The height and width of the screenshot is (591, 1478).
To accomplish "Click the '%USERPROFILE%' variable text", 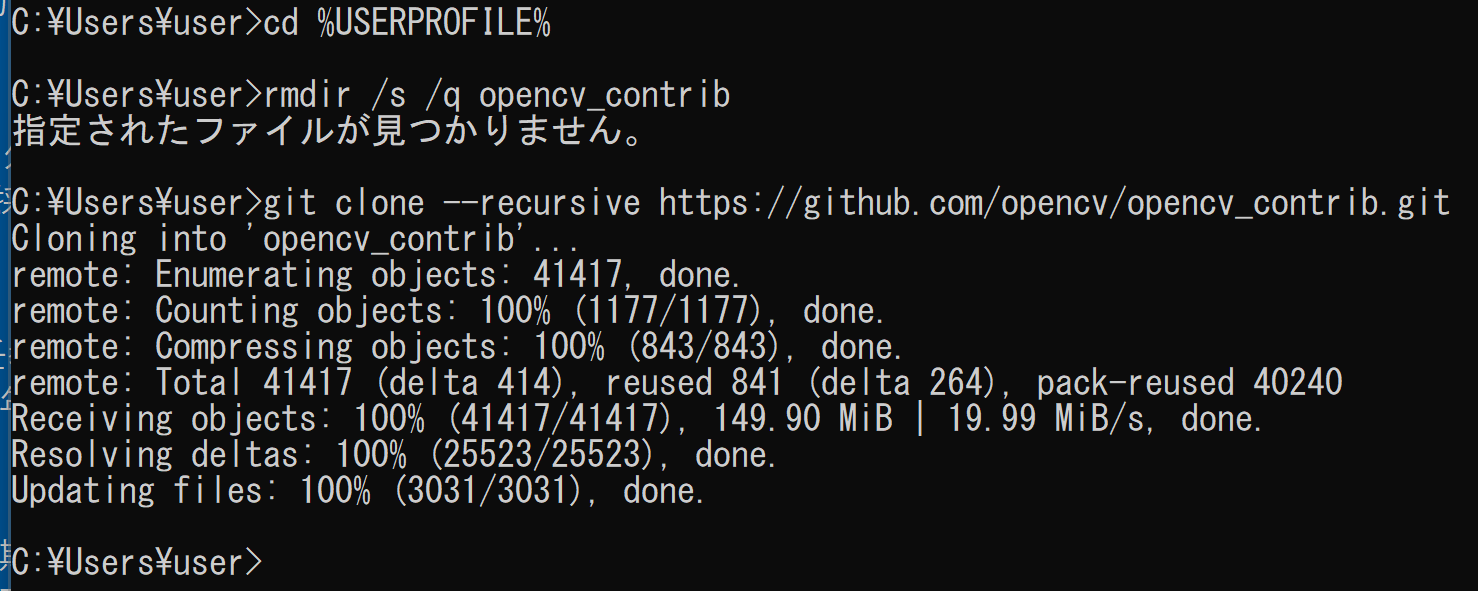I will click(434, 24).
